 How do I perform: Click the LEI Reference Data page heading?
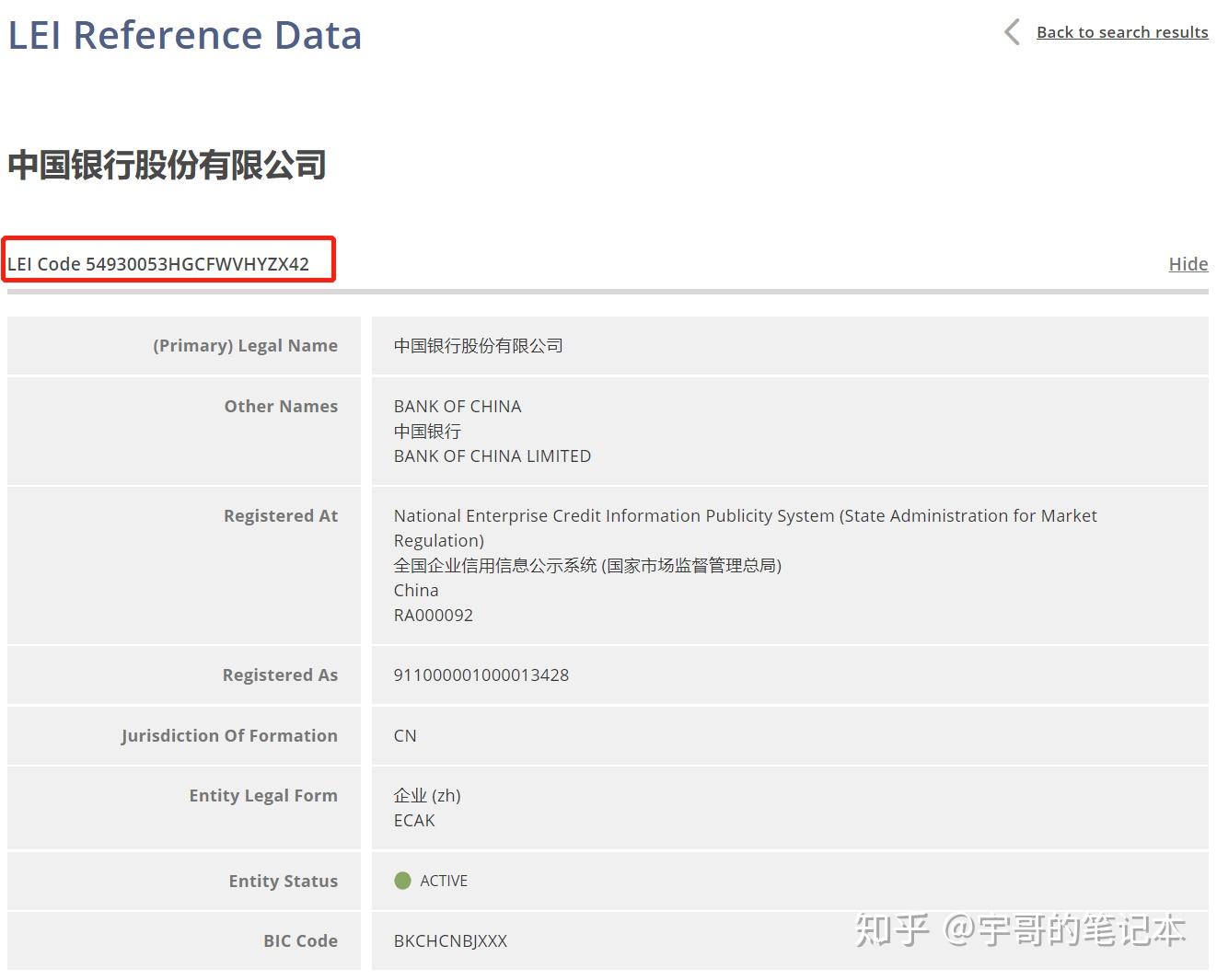185,35
